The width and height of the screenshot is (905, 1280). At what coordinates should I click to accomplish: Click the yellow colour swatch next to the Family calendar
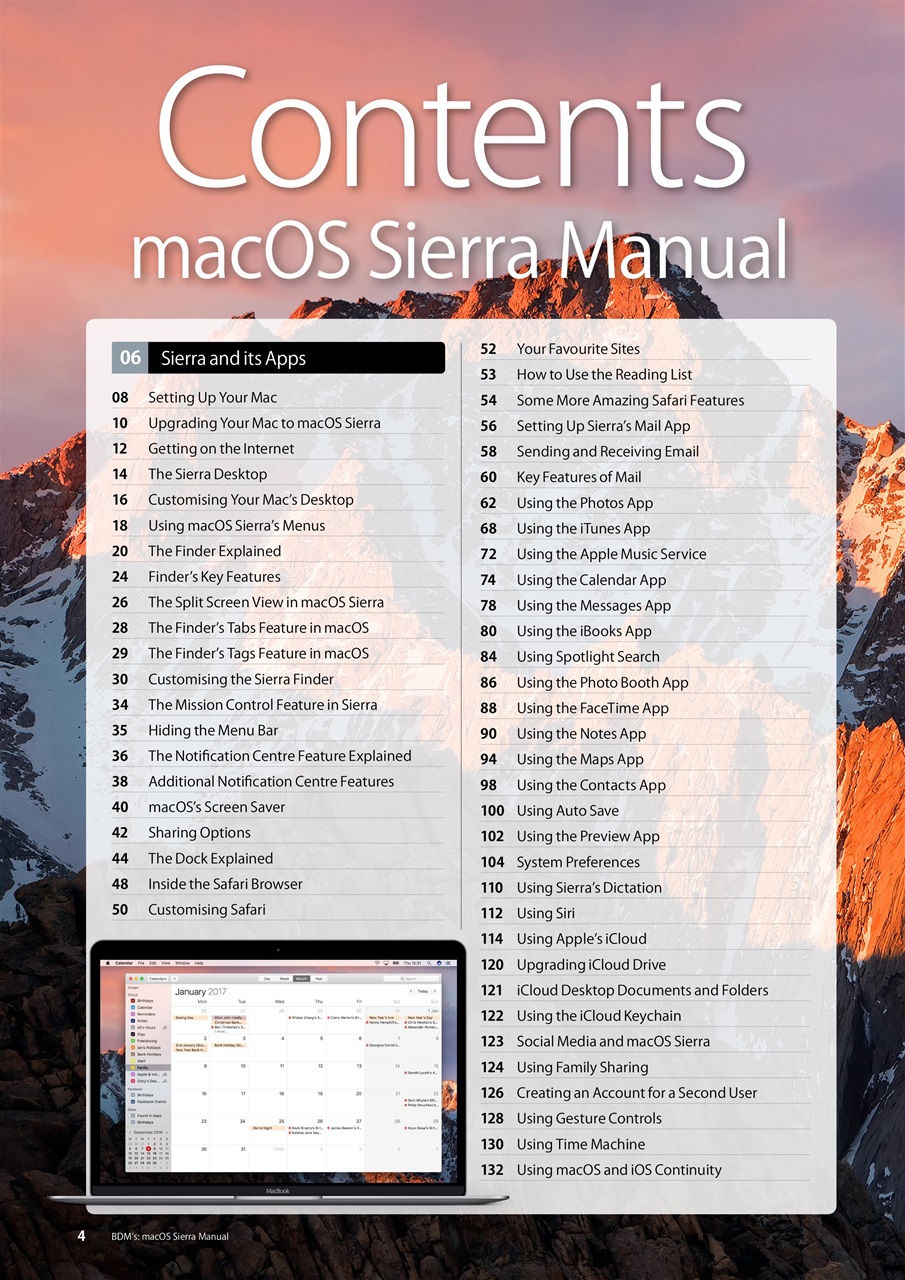click(x=133, y=1067)
